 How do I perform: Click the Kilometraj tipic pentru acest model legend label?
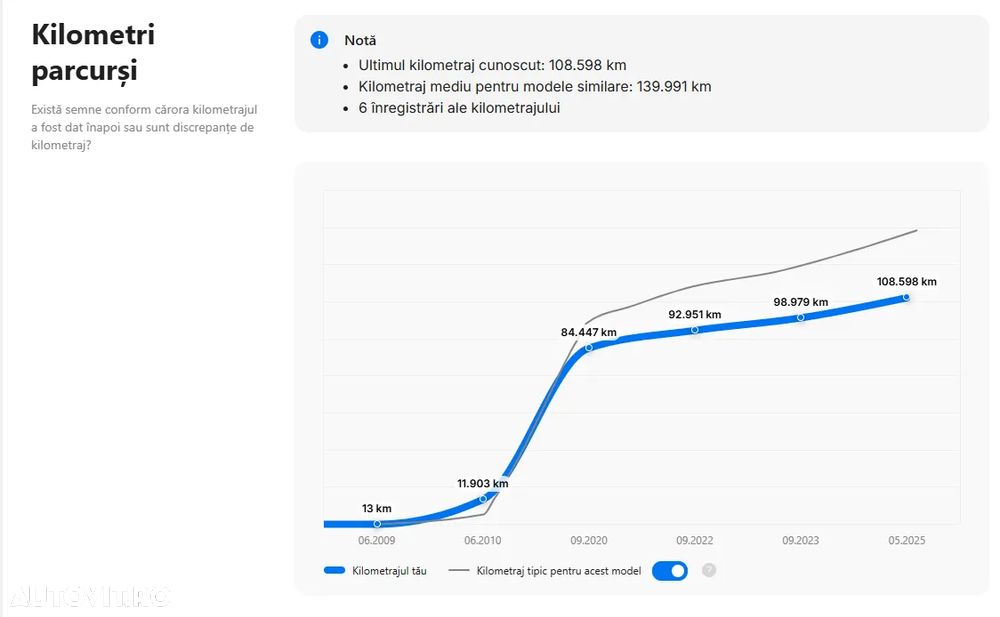tap(558, 571)
